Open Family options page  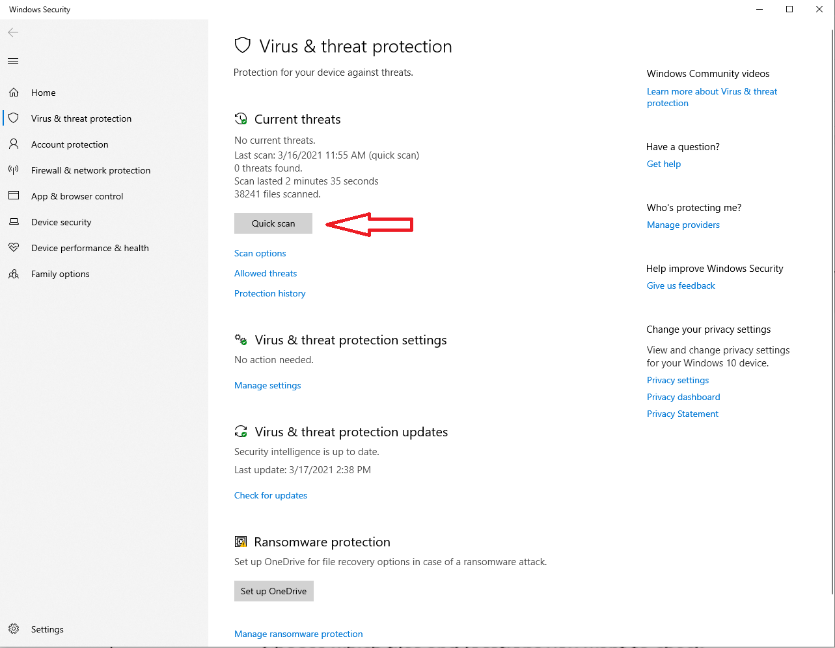(x=60, y=274)
